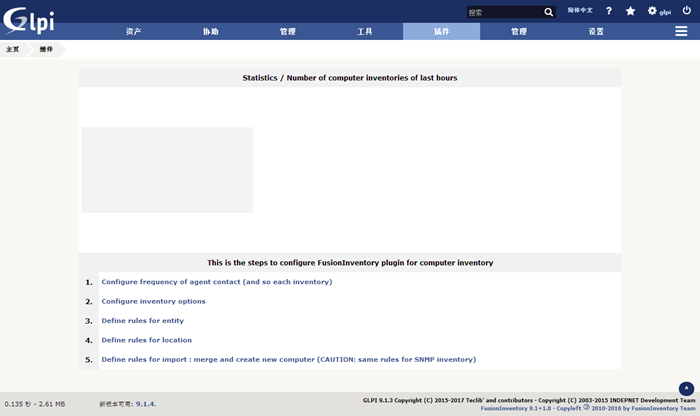Click the new version 9.1.4 link
This screenshot has width=700, height=416.
(146, 404)
